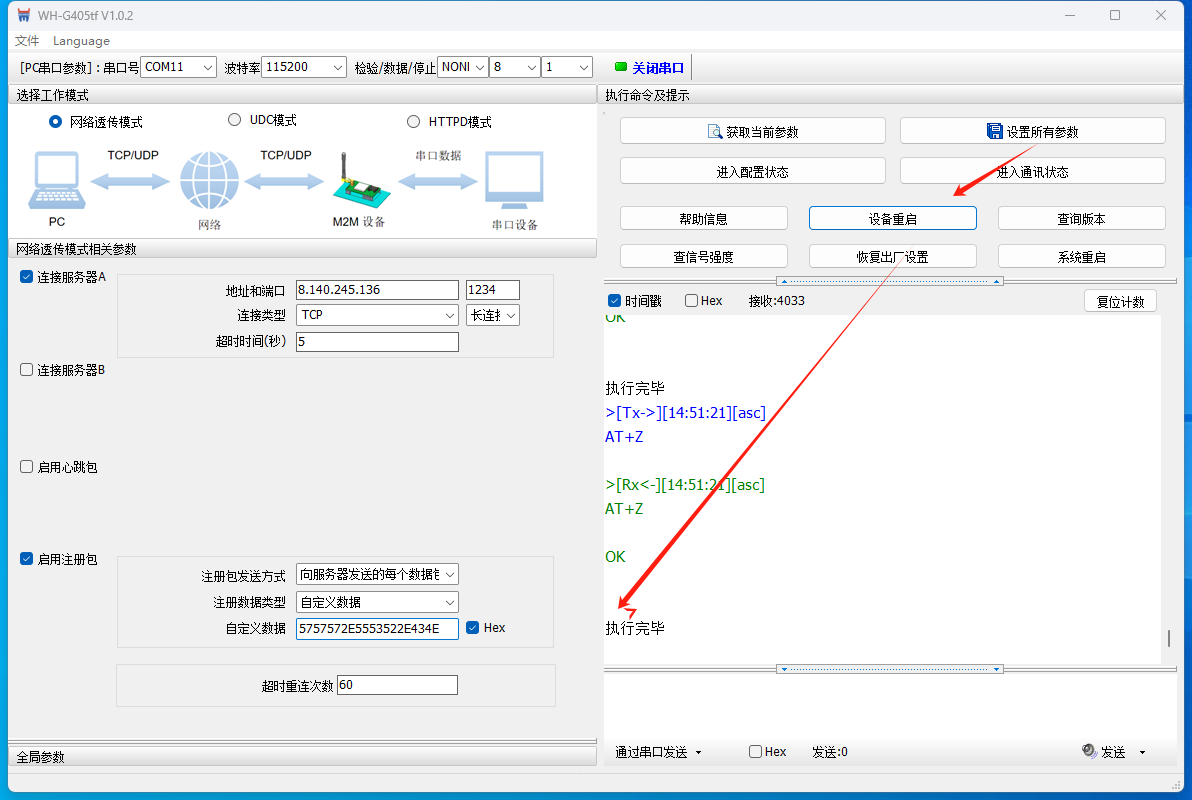This screenshot has width=1192, height=800.
Task: Click 系统重启 button
Action: coord(1081,256)
